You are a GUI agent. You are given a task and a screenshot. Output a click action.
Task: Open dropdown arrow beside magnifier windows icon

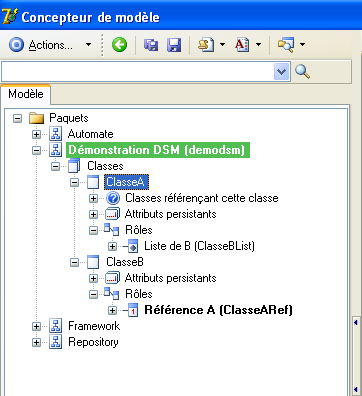302,44
